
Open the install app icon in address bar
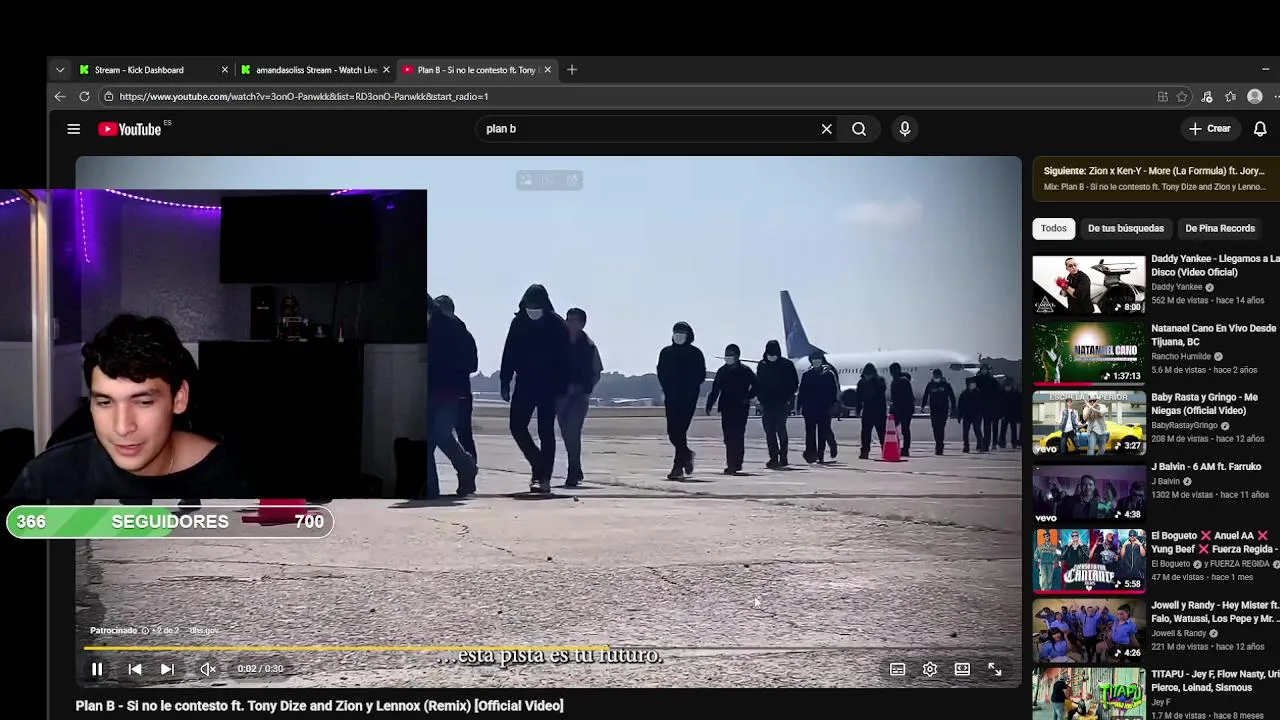1162,97
